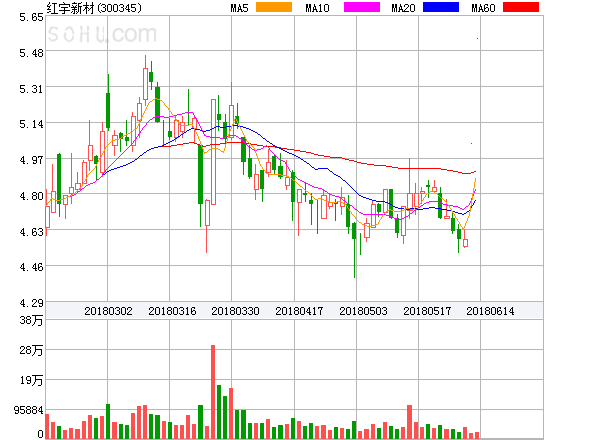Select the MA10 legend label
The width and height of the screenshot is (600, 440).
317,8
